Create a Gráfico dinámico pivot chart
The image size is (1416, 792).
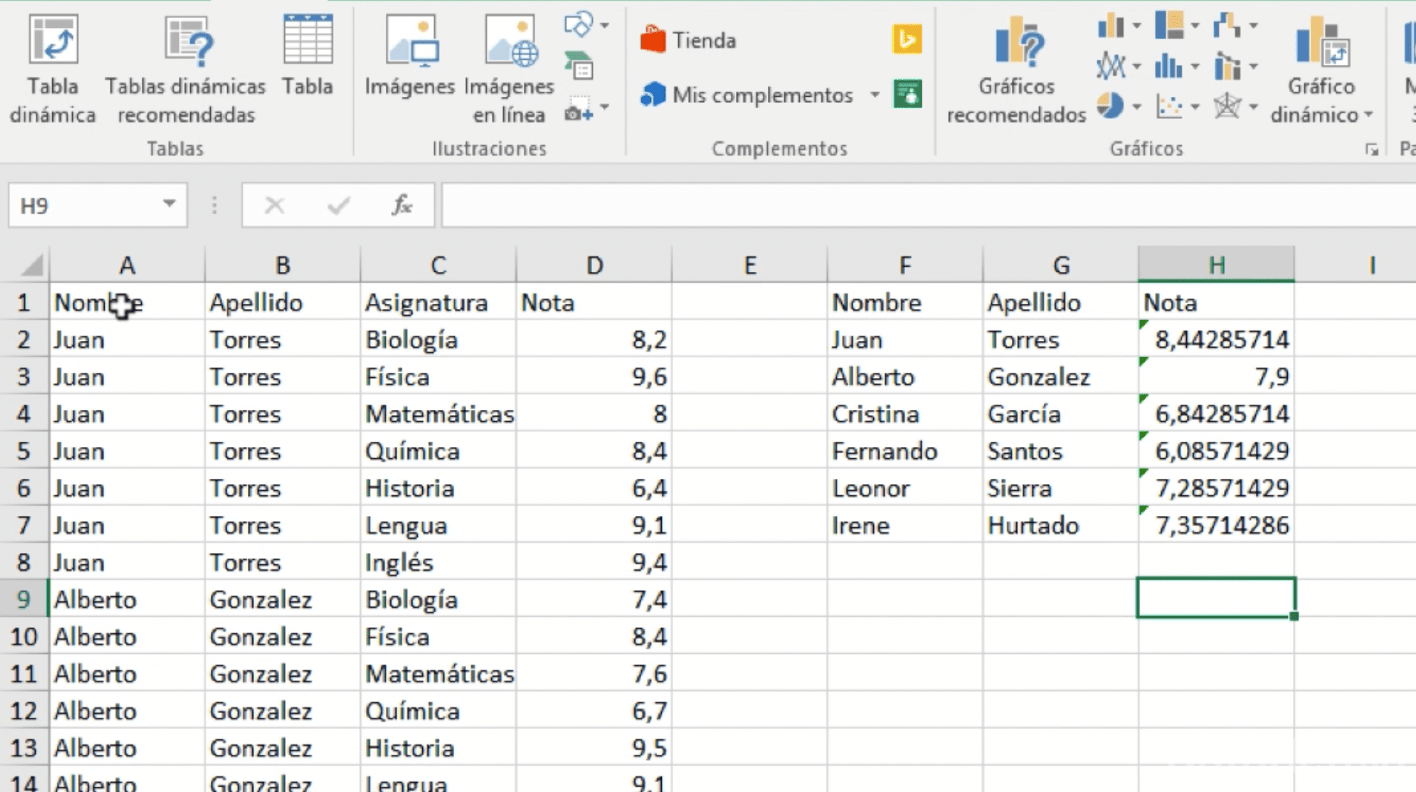tap(1320, 68)
